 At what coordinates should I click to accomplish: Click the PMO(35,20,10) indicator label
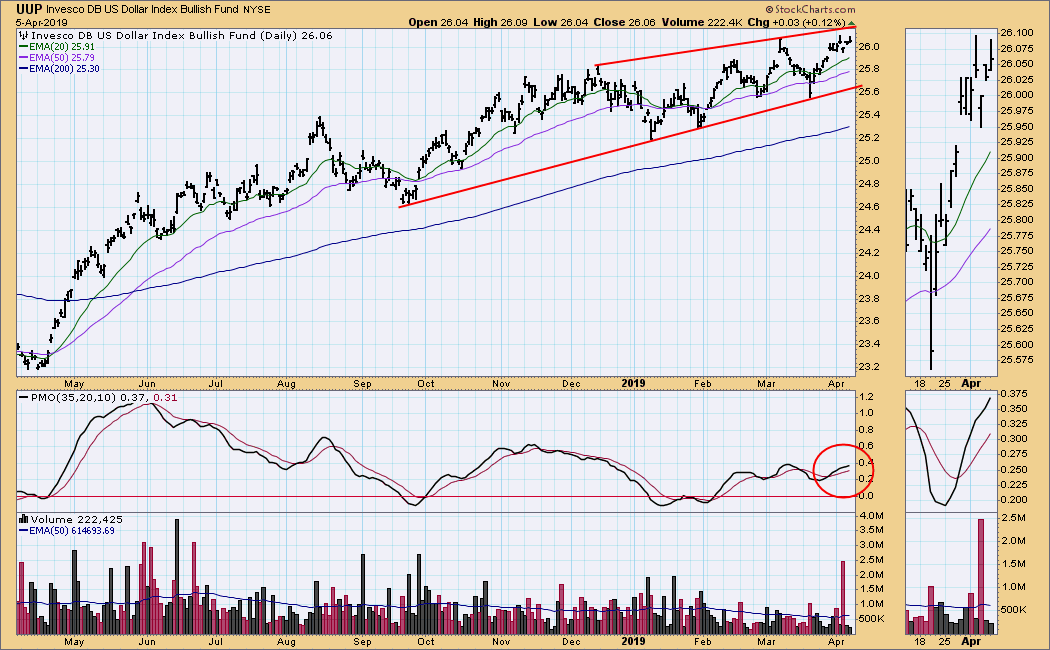point(72,398)
